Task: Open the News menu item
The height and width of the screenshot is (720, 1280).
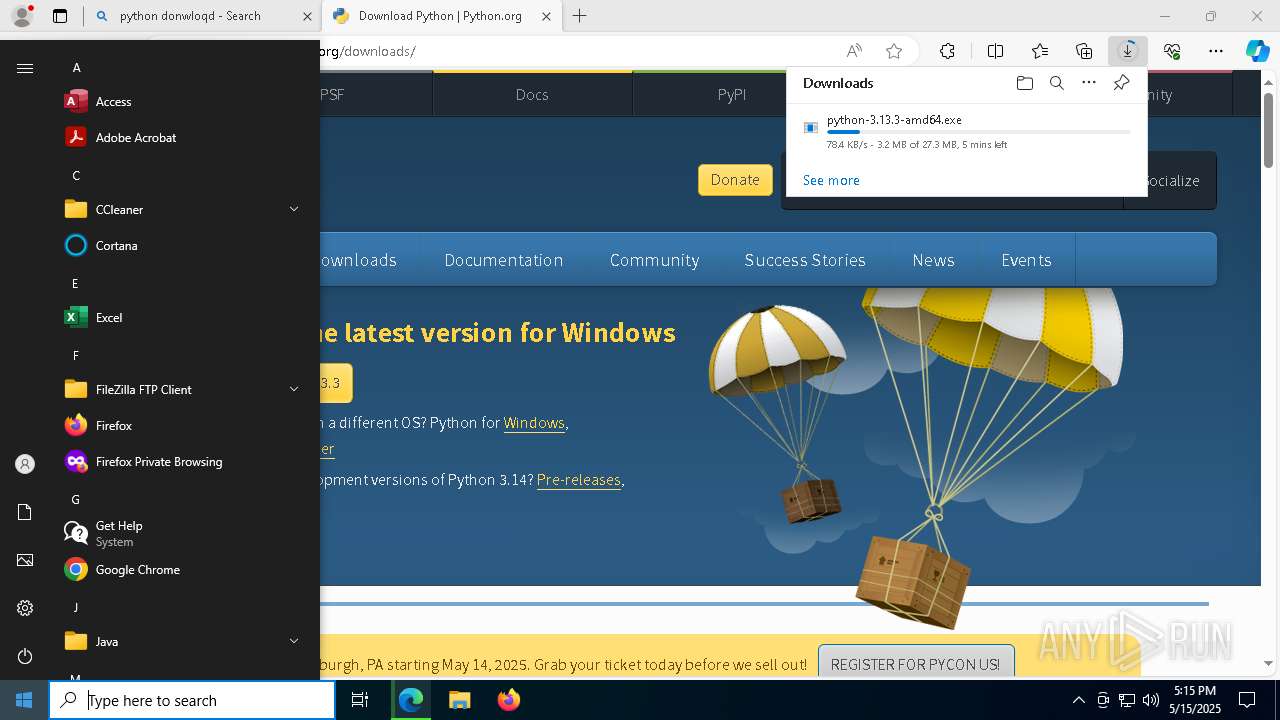Action: coord(933,260)
